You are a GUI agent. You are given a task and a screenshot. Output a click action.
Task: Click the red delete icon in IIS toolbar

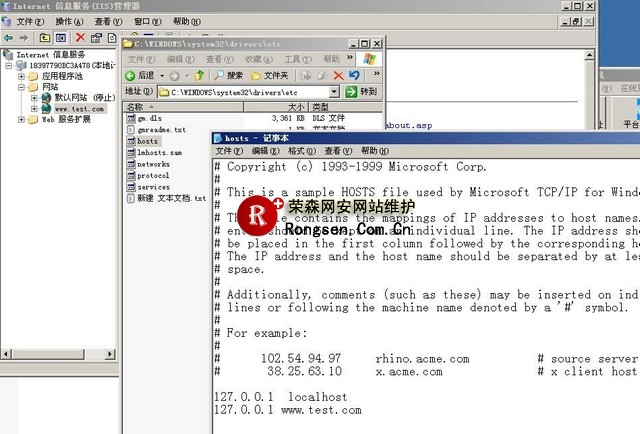[x=80, y=38]
